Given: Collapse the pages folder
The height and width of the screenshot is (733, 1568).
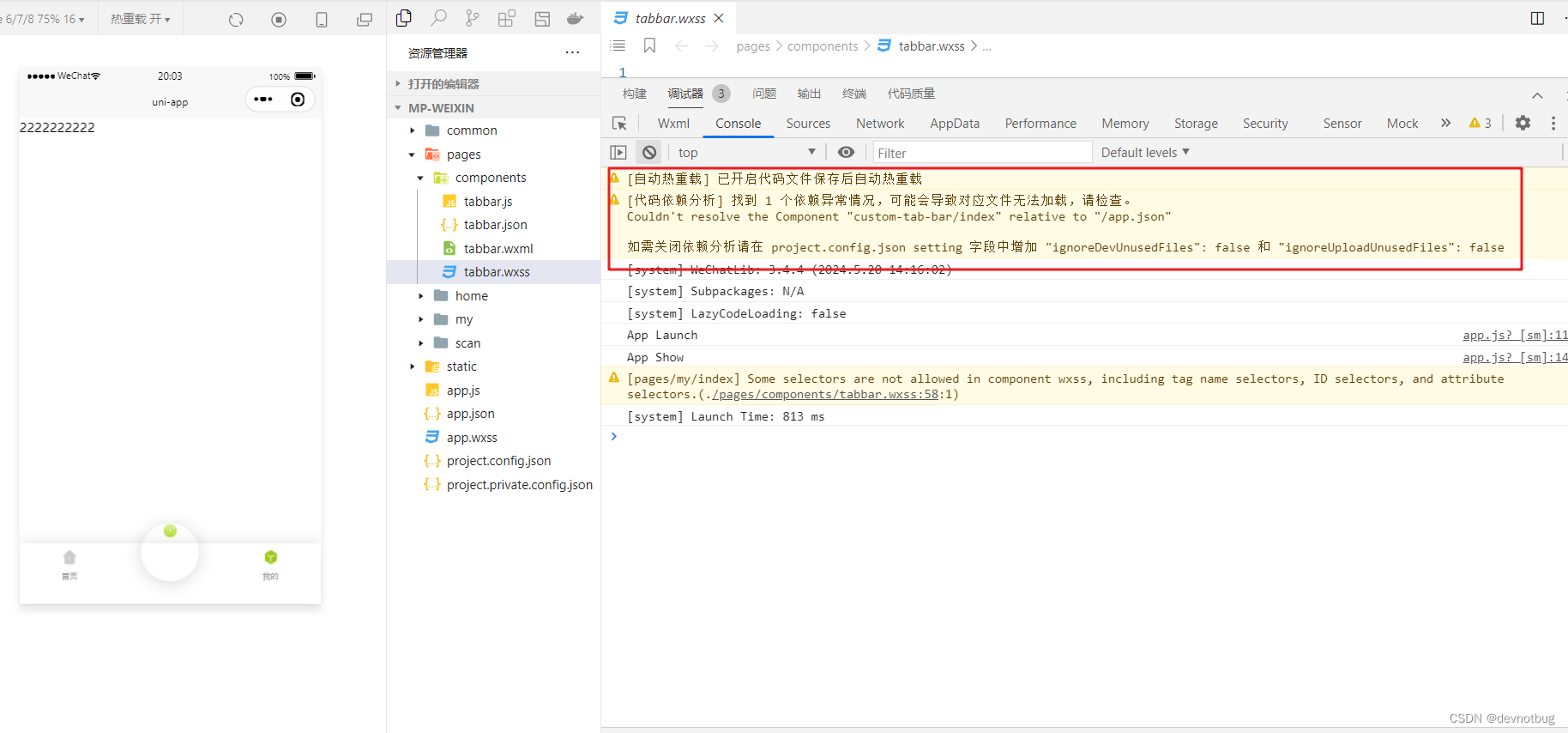Looking at the screenshot, I should (x=412, y=154).
